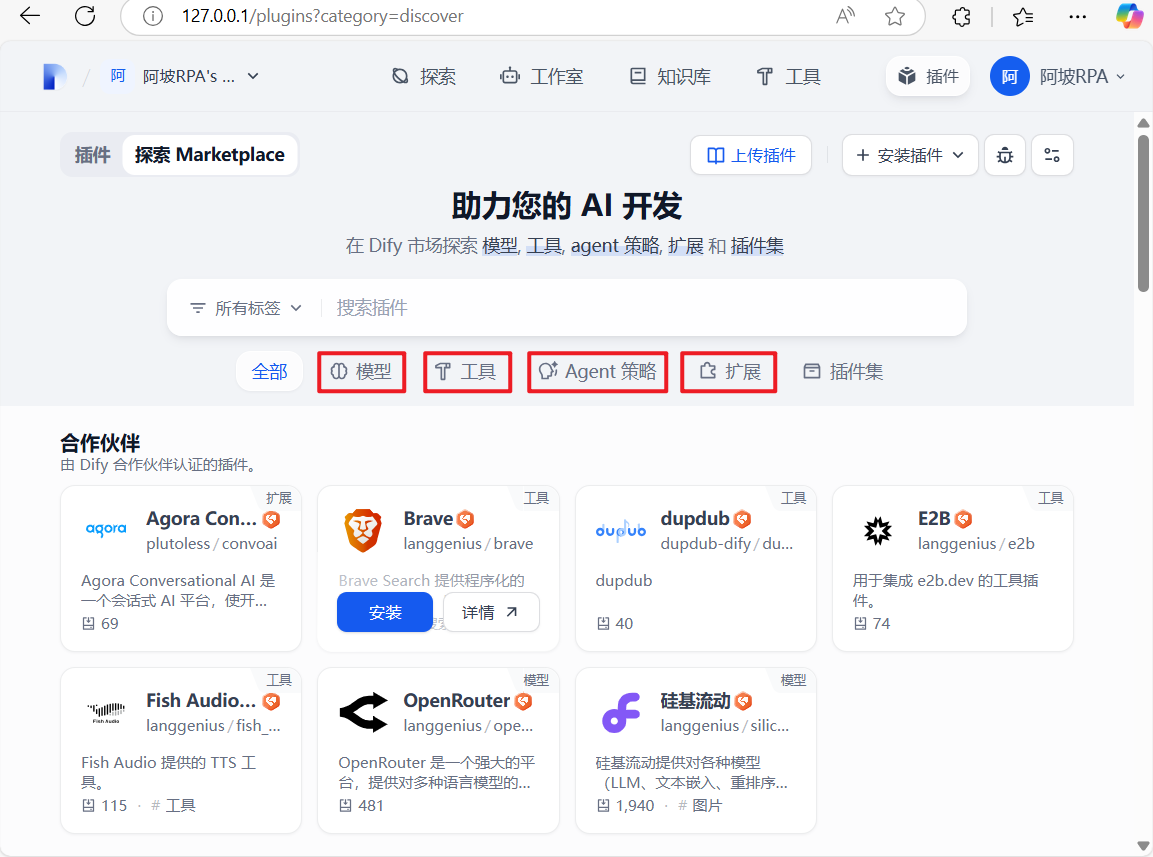Open the 知识库 navigation item
The image size is (1153, 857).
pos(670,77)
